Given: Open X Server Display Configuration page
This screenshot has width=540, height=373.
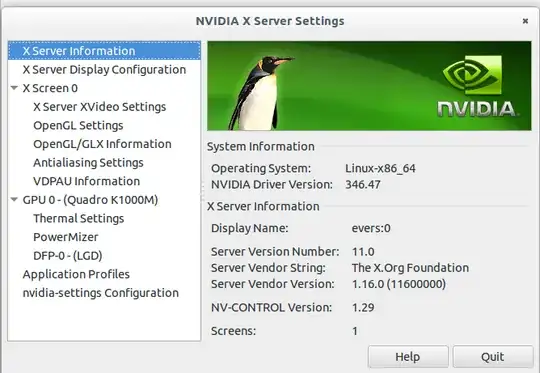Looking at the screenshot, I should click(104, 70).
